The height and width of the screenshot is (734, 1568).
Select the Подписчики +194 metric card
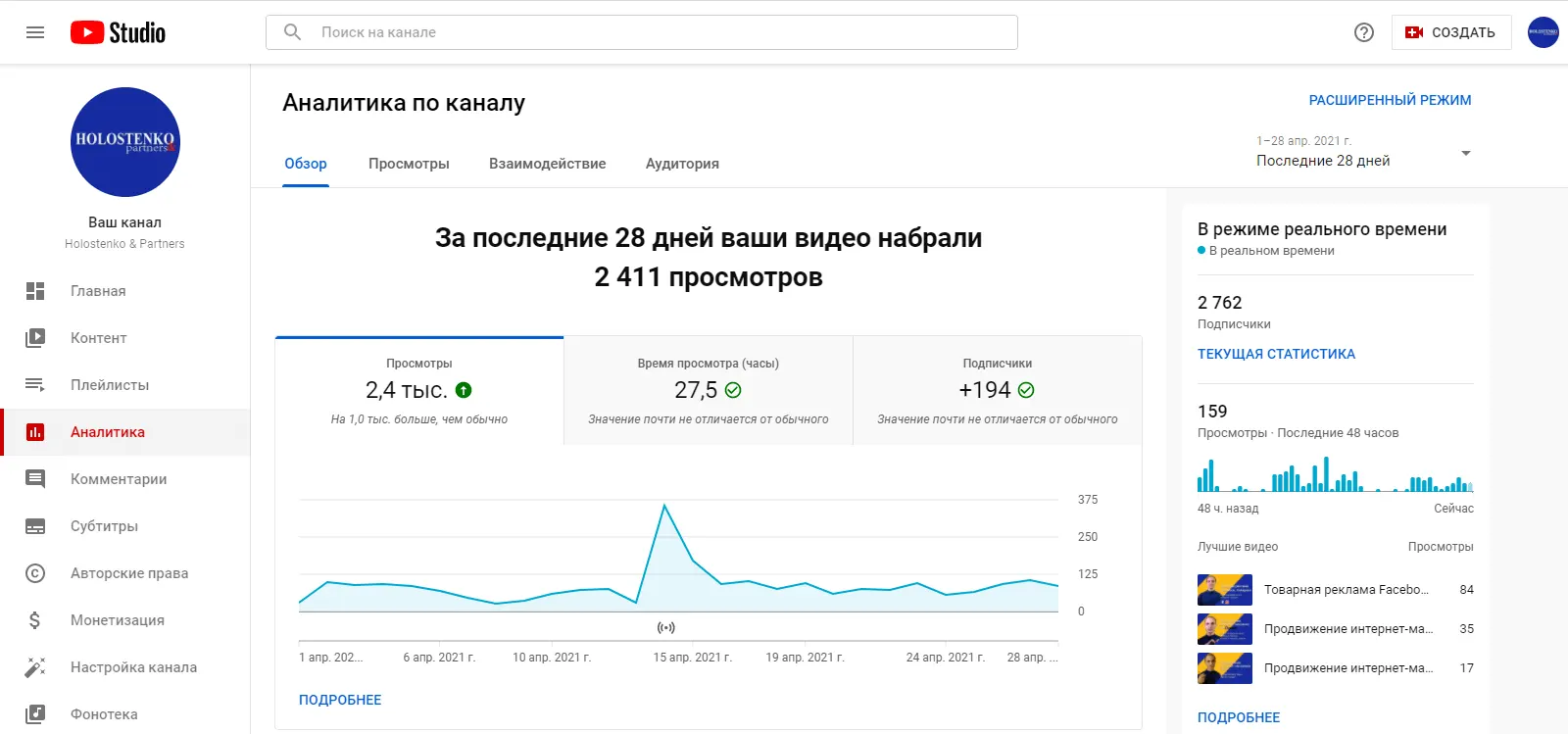pyautogui.click(x=998, y=391)
